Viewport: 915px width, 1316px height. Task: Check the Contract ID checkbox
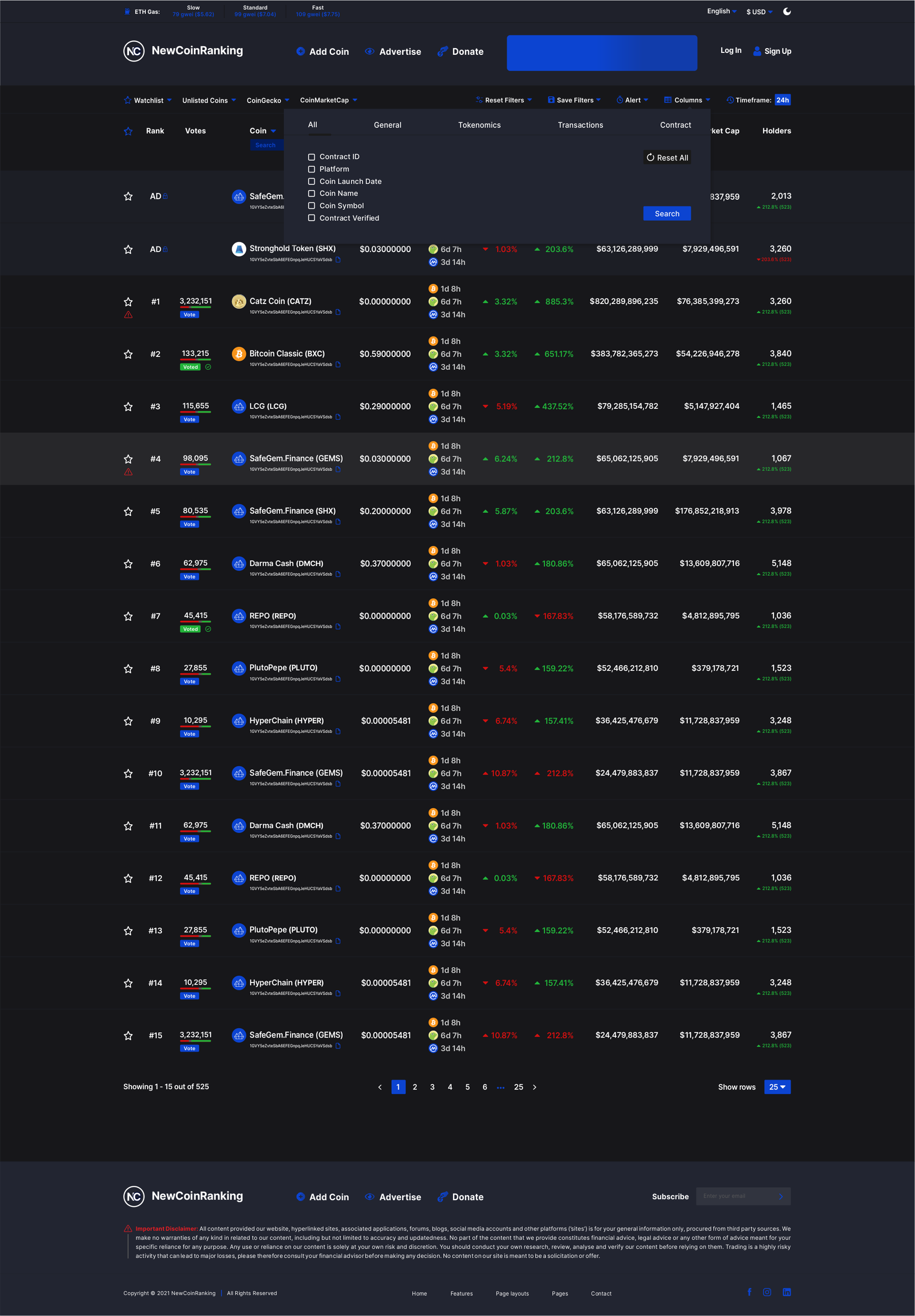click(x=312, y=157)
